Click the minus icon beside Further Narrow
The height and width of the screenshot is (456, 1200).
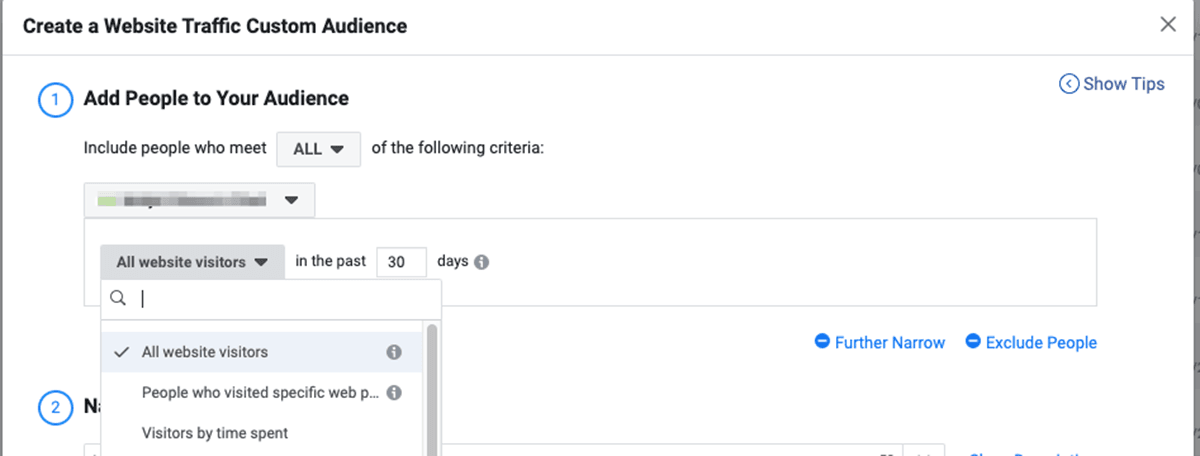point(822,342)
